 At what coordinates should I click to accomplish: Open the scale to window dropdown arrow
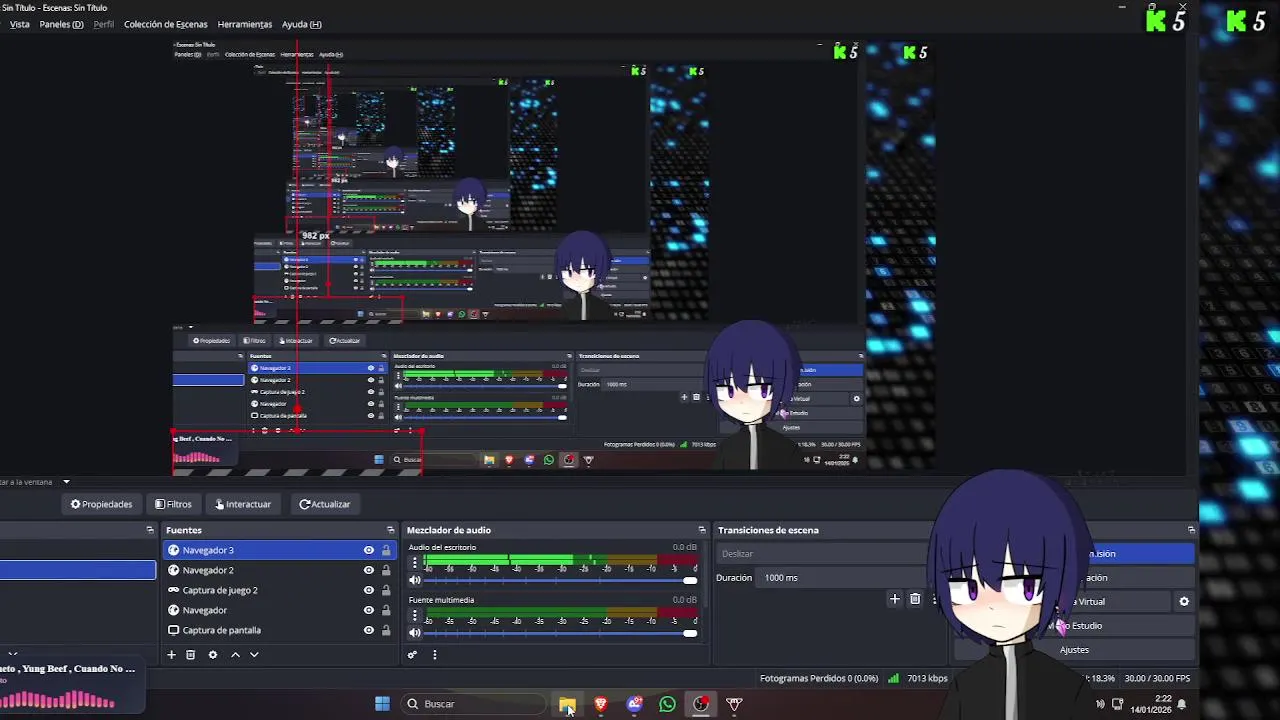pyautogui.click(x=66, y=482)
